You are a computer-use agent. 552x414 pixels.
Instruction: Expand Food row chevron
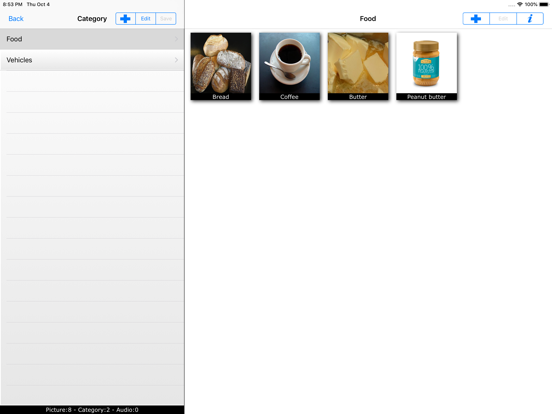click(x=176, y=39)
